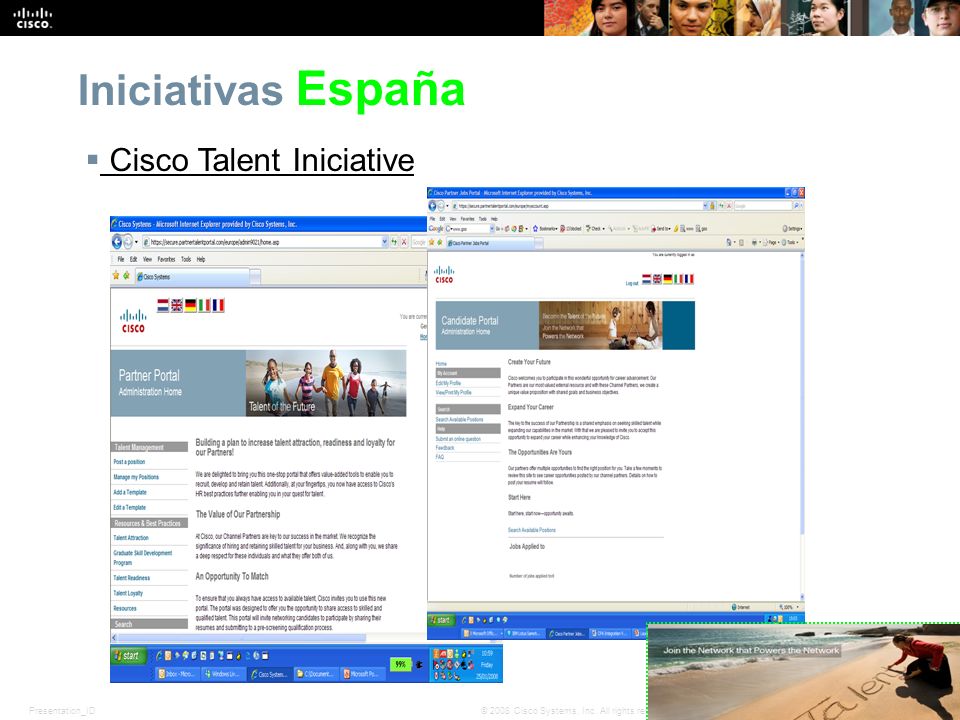Open Edit My Profile link
960x720 pixels.
tap(448, 383)
